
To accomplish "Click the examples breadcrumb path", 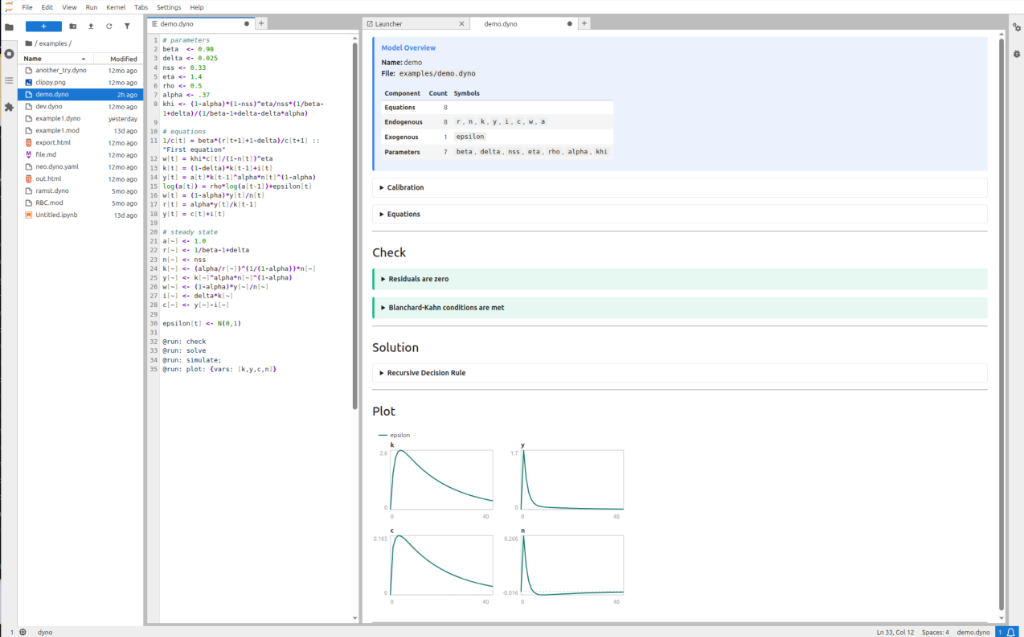I will click(53, 44).
